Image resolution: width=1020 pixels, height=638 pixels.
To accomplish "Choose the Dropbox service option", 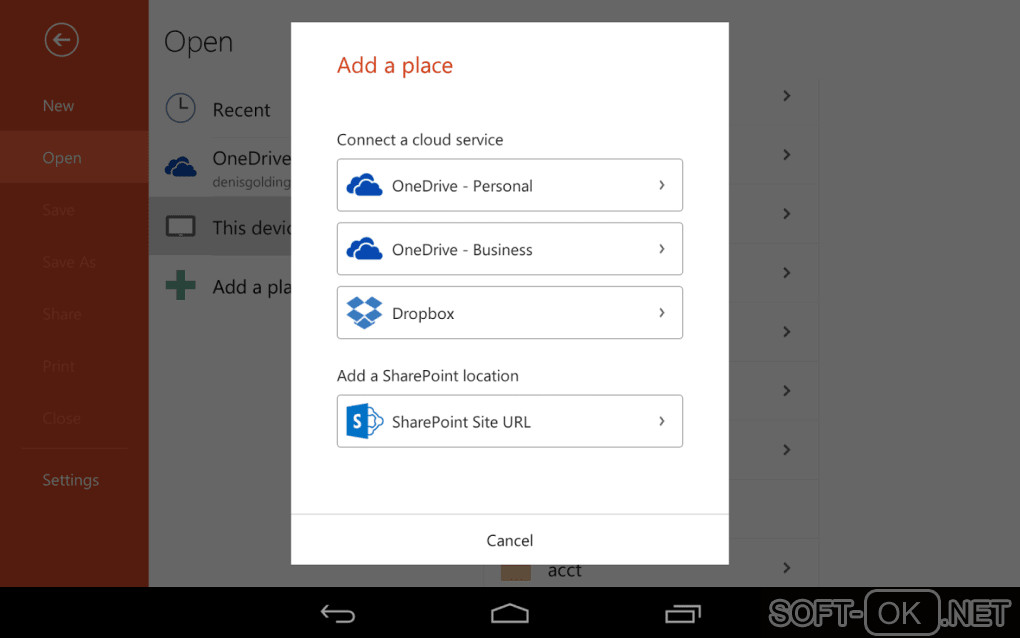I will [509, 313].
